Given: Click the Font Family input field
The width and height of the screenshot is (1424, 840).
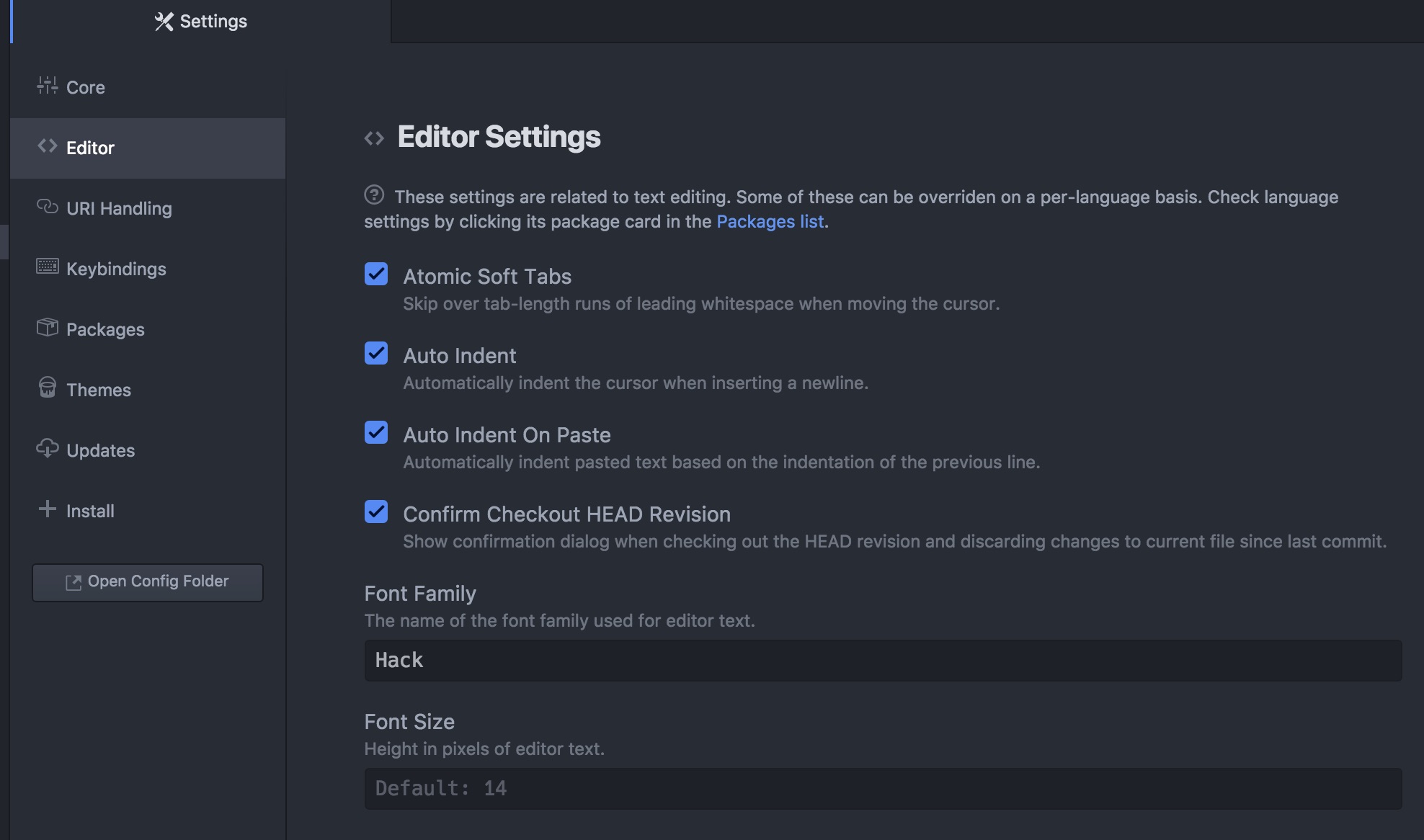Looking at the screenshot, I should [883, 661].
